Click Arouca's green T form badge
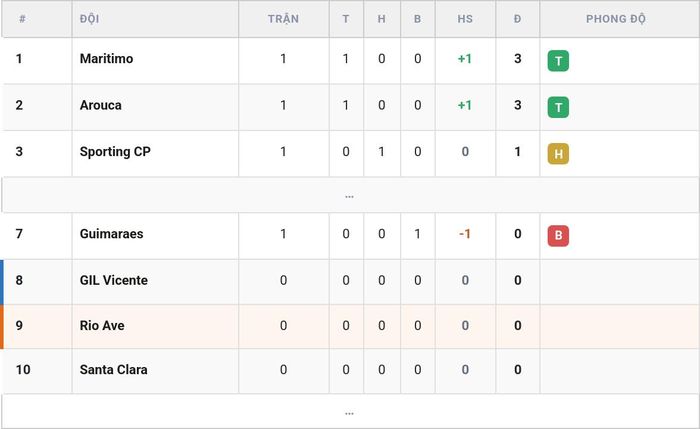700x429 pixels. click(558, 107)
